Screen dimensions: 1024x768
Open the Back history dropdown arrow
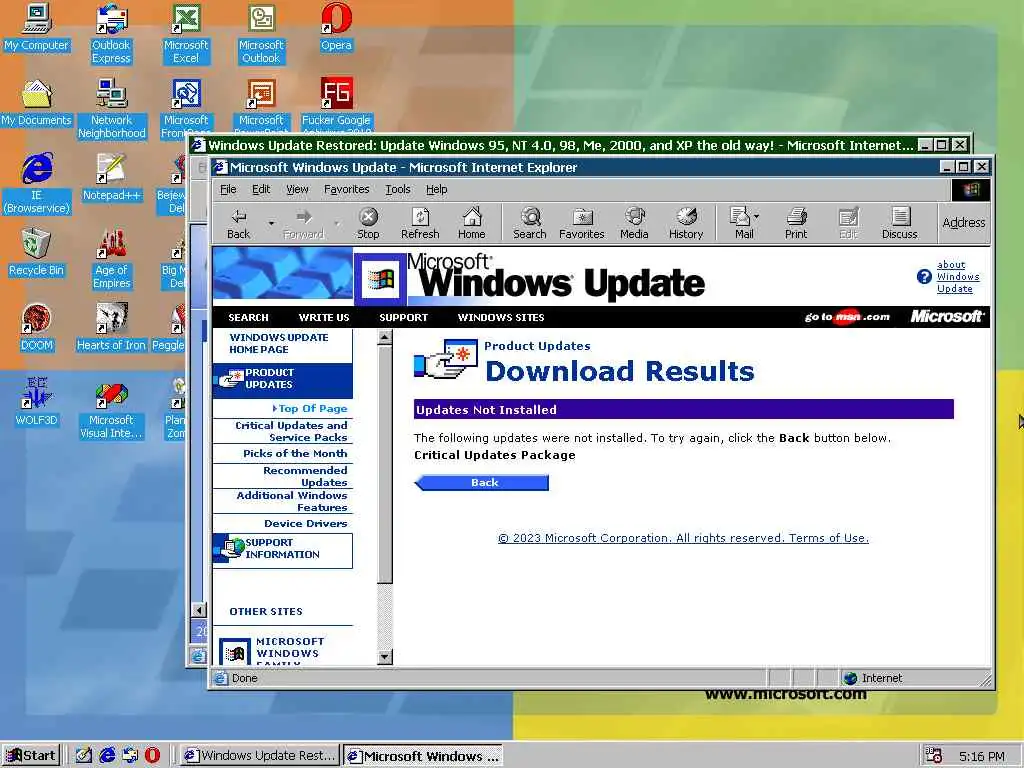pyautogui.click(x=271, y=223)
